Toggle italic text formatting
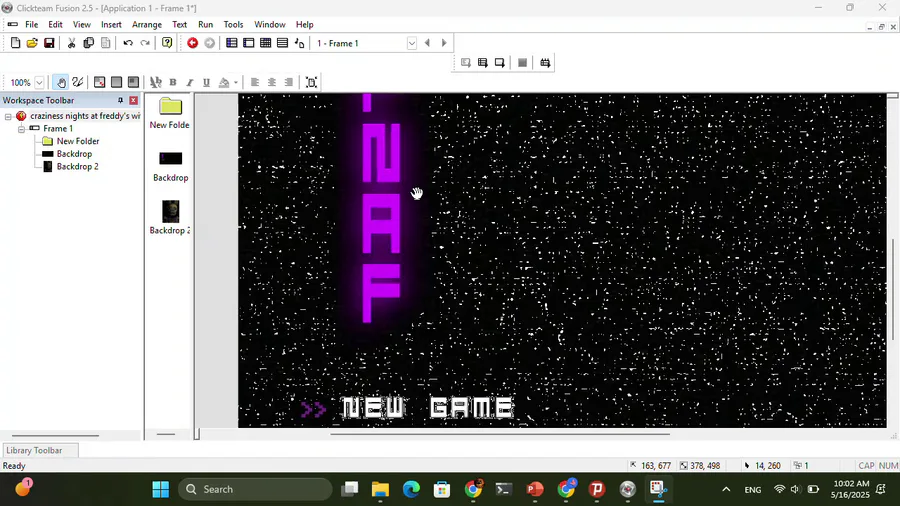This screenshot has height=506, width=900. point(189,82)
